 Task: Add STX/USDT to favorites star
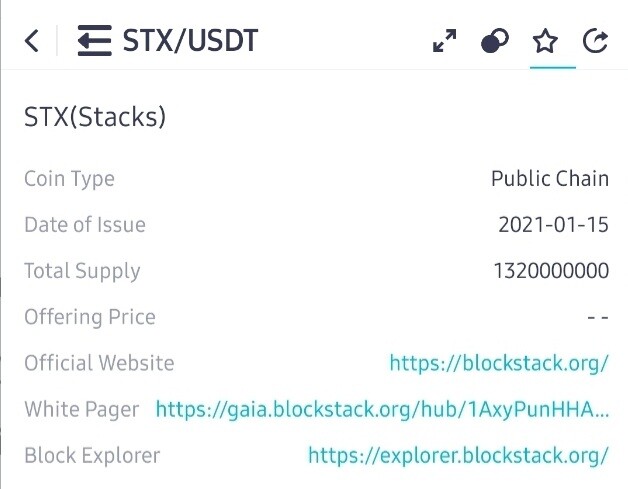(545, 41)
